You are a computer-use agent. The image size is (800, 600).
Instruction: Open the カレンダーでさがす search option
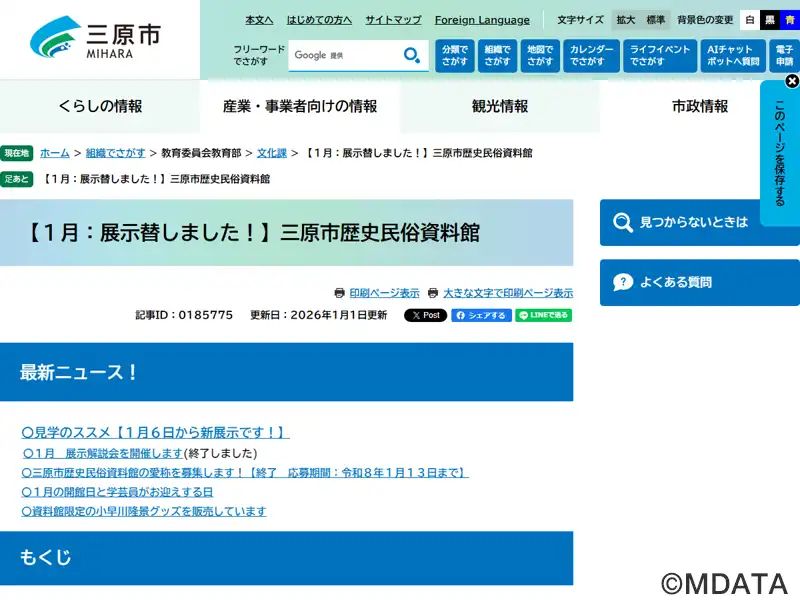tap(591, 56)
